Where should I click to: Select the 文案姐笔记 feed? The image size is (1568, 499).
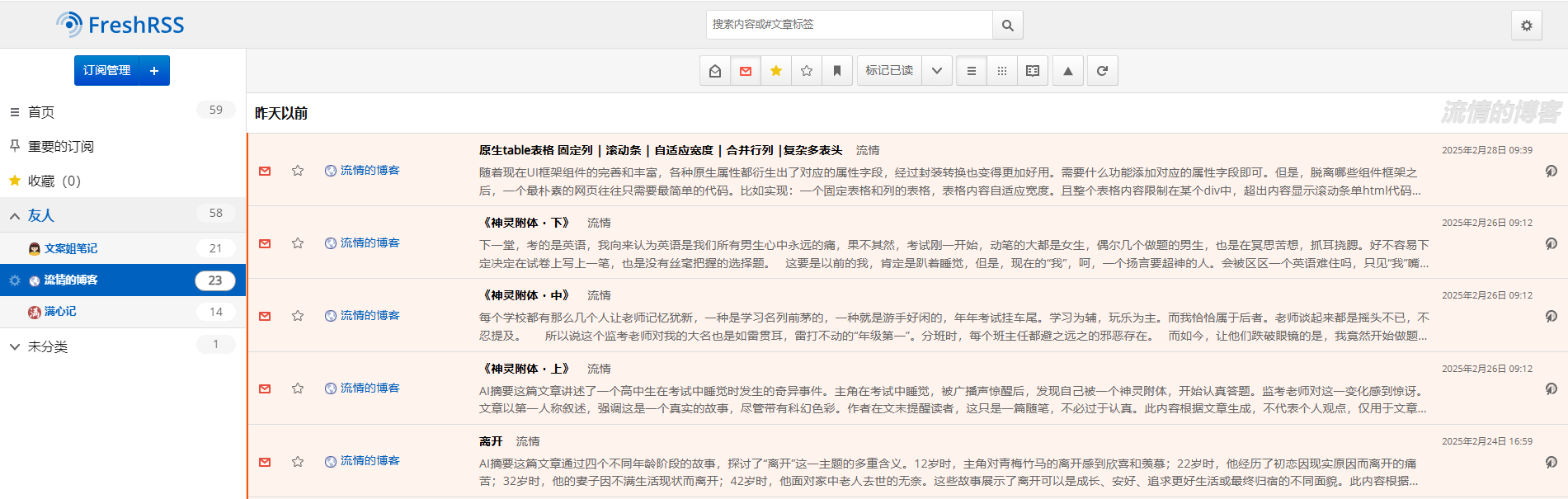(71, 248)
